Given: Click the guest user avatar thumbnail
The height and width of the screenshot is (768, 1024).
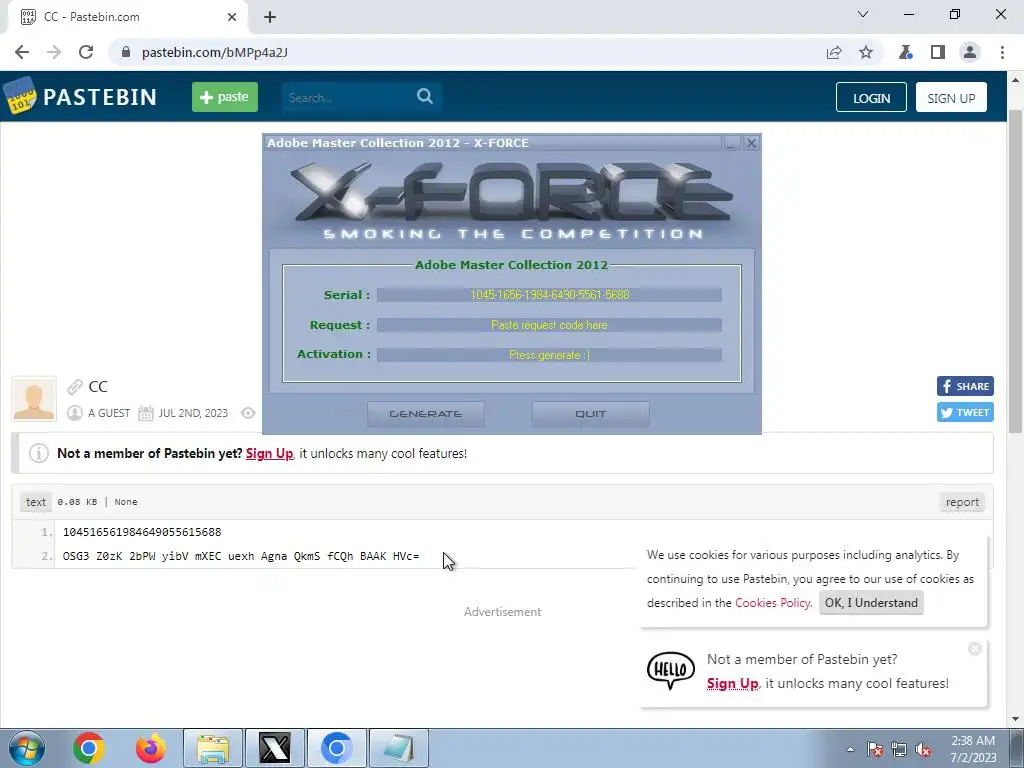Looking at the screenshot, I should 34,398.
